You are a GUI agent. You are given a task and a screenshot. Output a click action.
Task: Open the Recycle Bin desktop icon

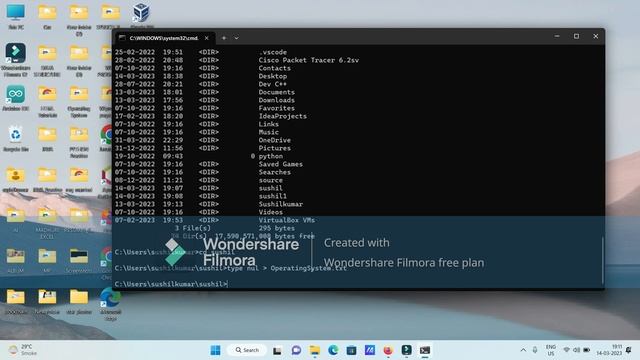16,139
